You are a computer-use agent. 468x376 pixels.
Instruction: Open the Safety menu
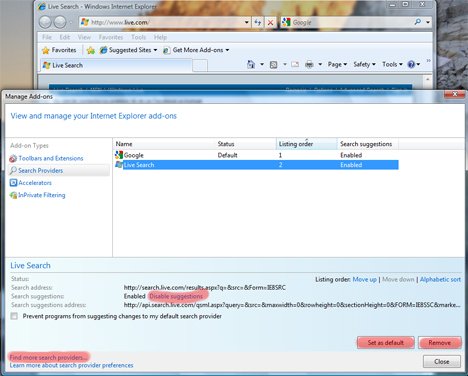pos(364,64)
